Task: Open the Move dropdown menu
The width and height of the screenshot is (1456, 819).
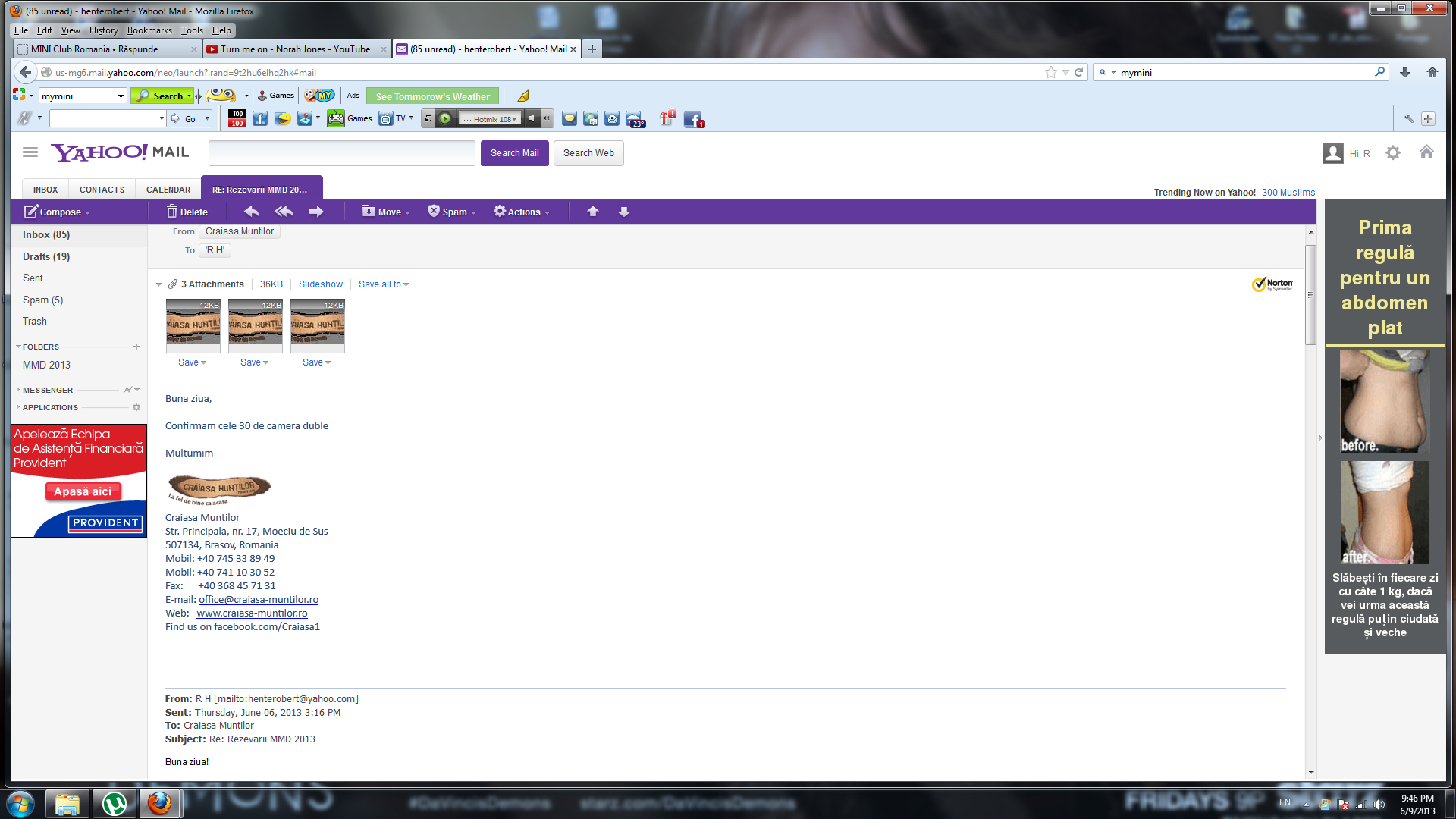Action: pos(387,212)
